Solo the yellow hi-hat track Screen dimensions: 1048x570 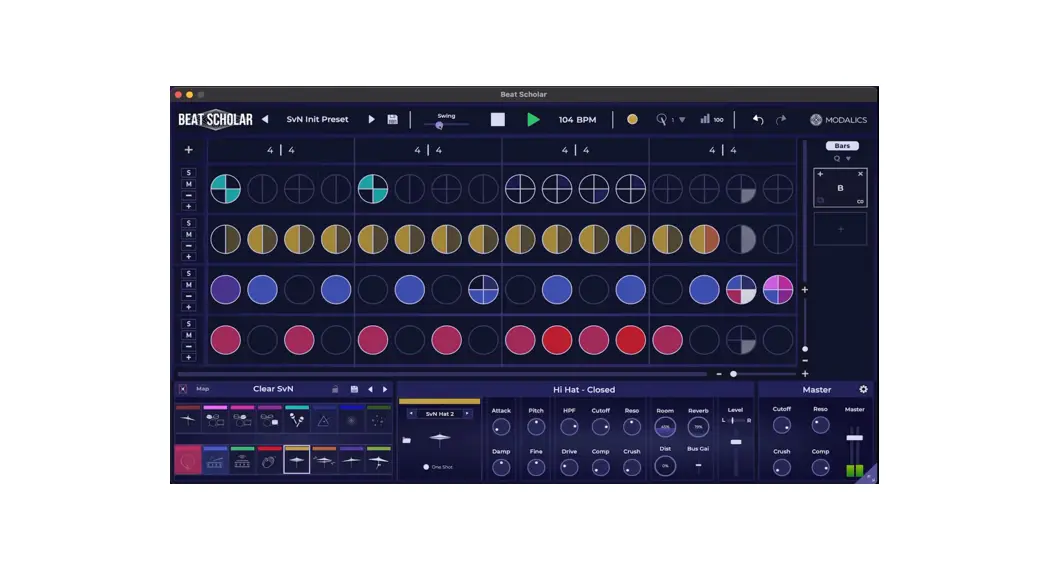click(188, 223)
